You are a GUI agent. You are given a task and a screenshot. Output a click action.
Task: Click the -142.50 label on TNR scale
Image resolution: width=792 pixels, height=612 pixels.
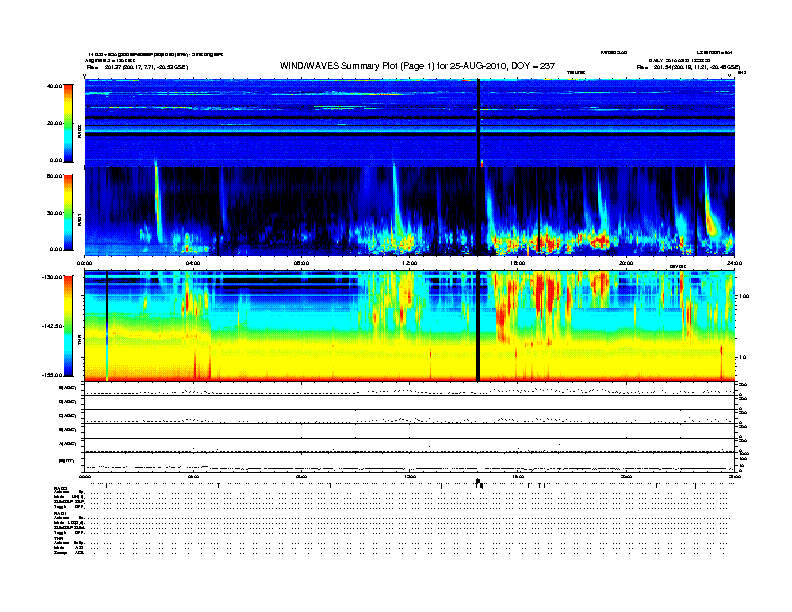click(53, 326)
